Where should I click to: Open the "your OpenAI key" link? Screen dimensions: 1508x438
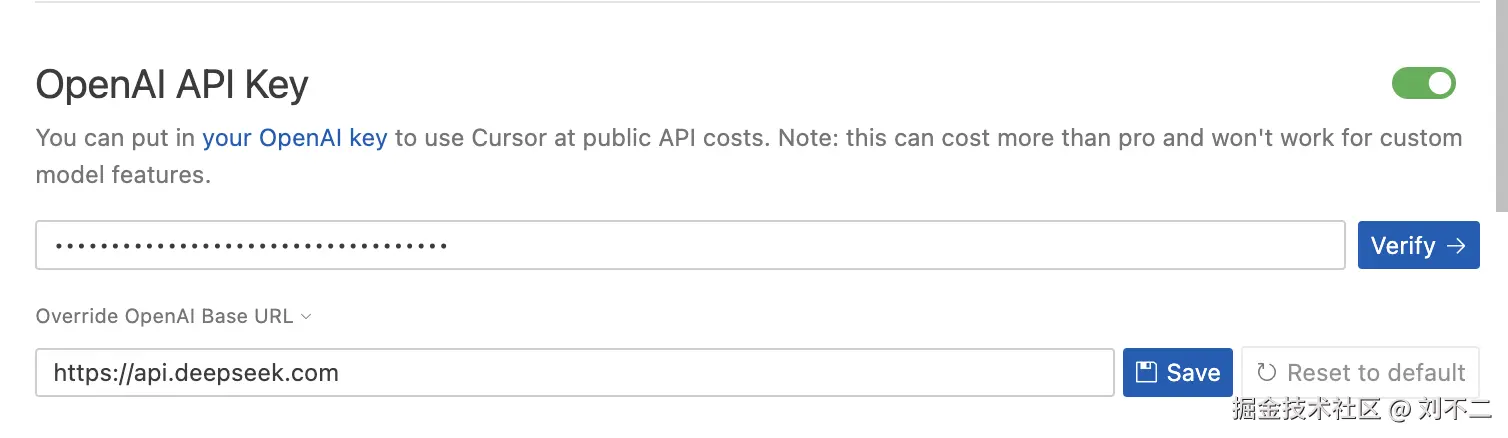(x=294, y=138)
